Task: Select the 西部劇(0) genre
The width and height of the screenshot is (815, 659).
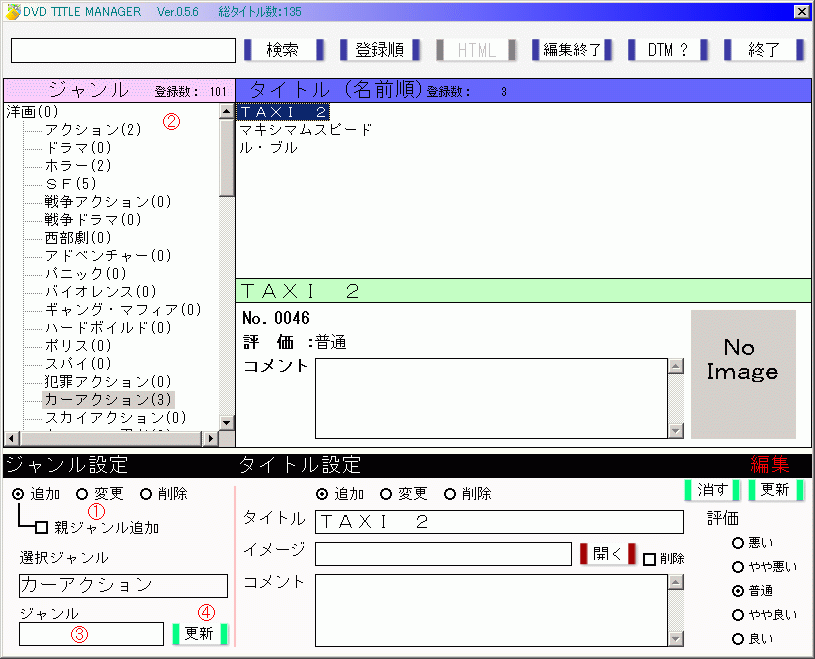Action: pos(78,238)
